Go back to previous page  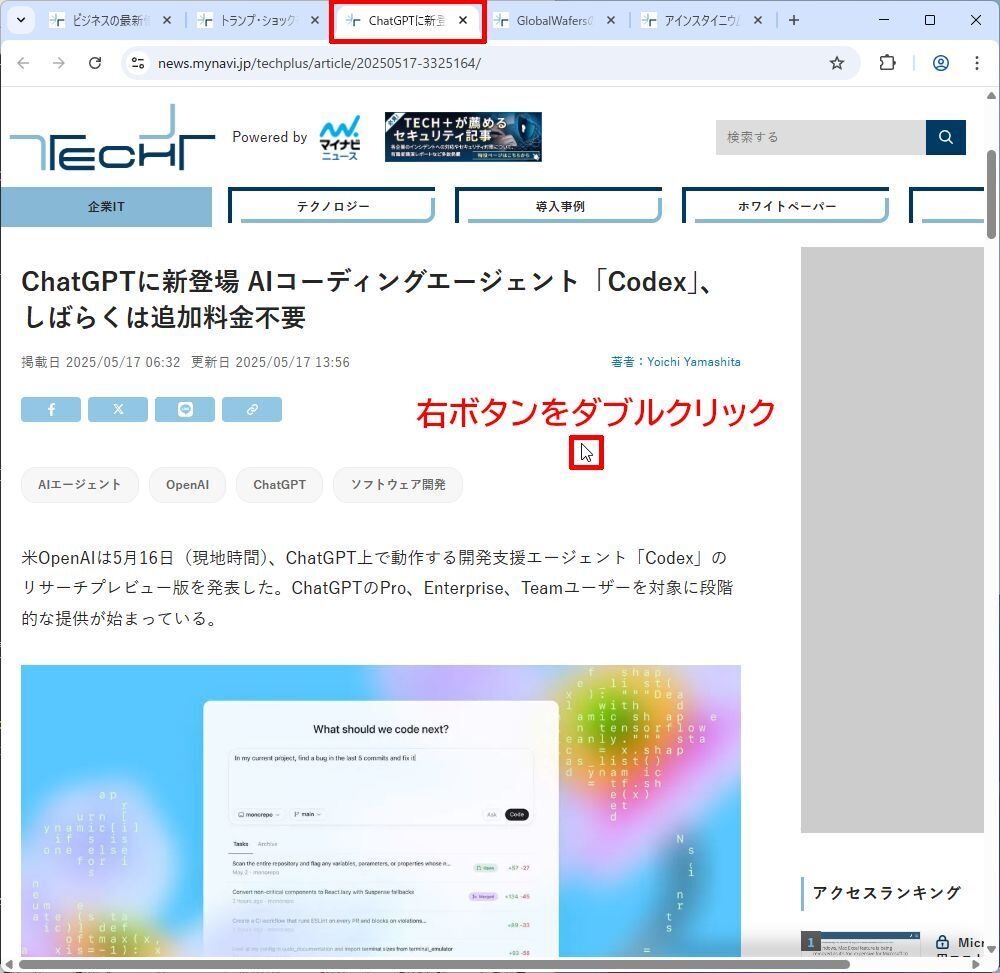[24, 63]
